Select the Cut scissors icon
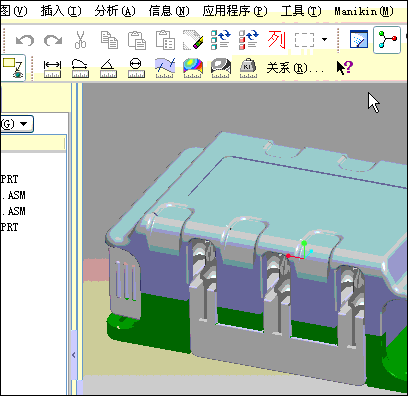This screenshot has width=408, height=396. (80, 40)
